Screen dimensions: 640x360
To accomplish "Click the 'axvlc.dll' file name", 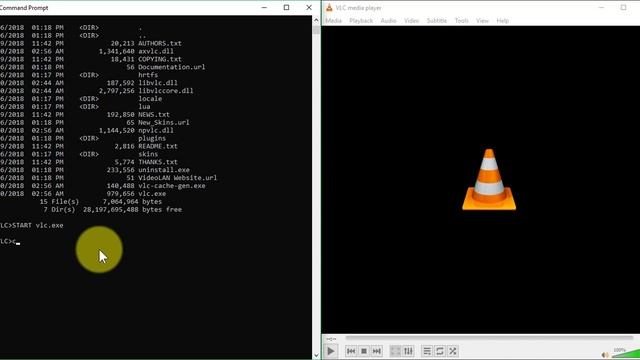I will [156, 51].
